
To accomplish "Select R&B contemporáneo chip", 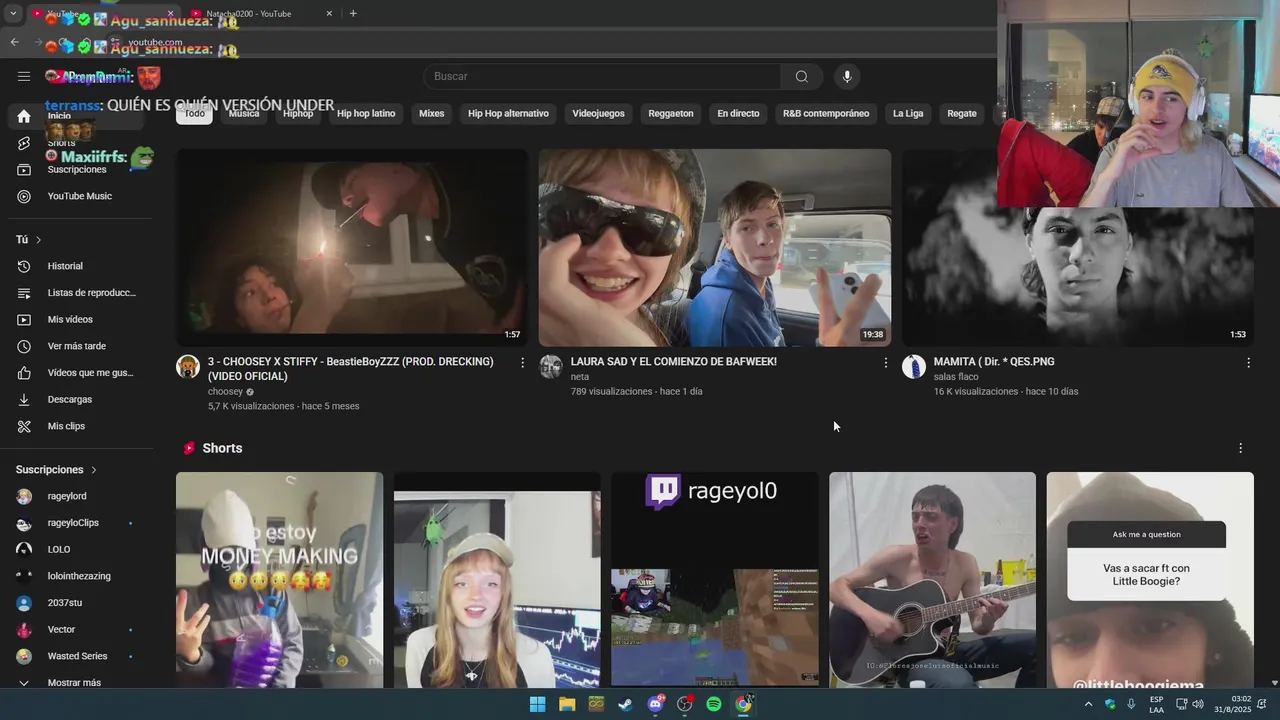I will click(826, 114).
